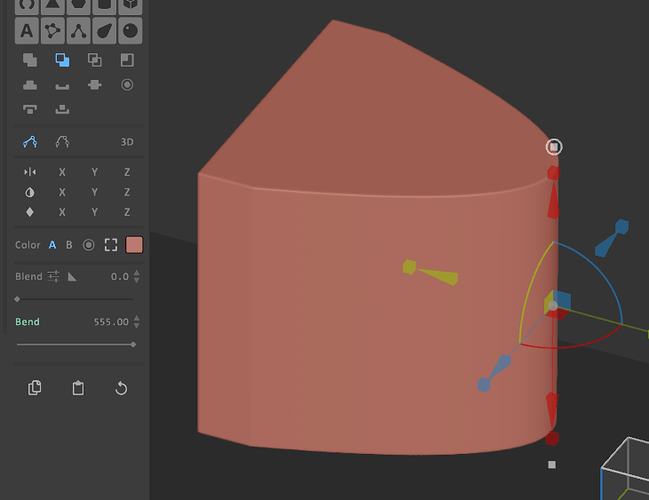
Task: Select the polygon shape tool
Action: click(x=53, y=31)
